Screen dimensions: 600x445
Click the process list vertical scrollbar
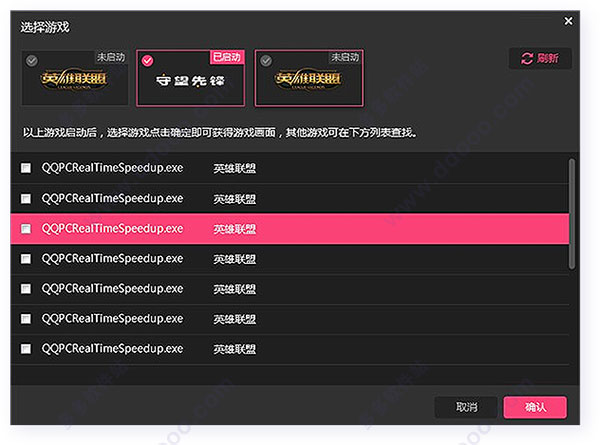(572, 214)
